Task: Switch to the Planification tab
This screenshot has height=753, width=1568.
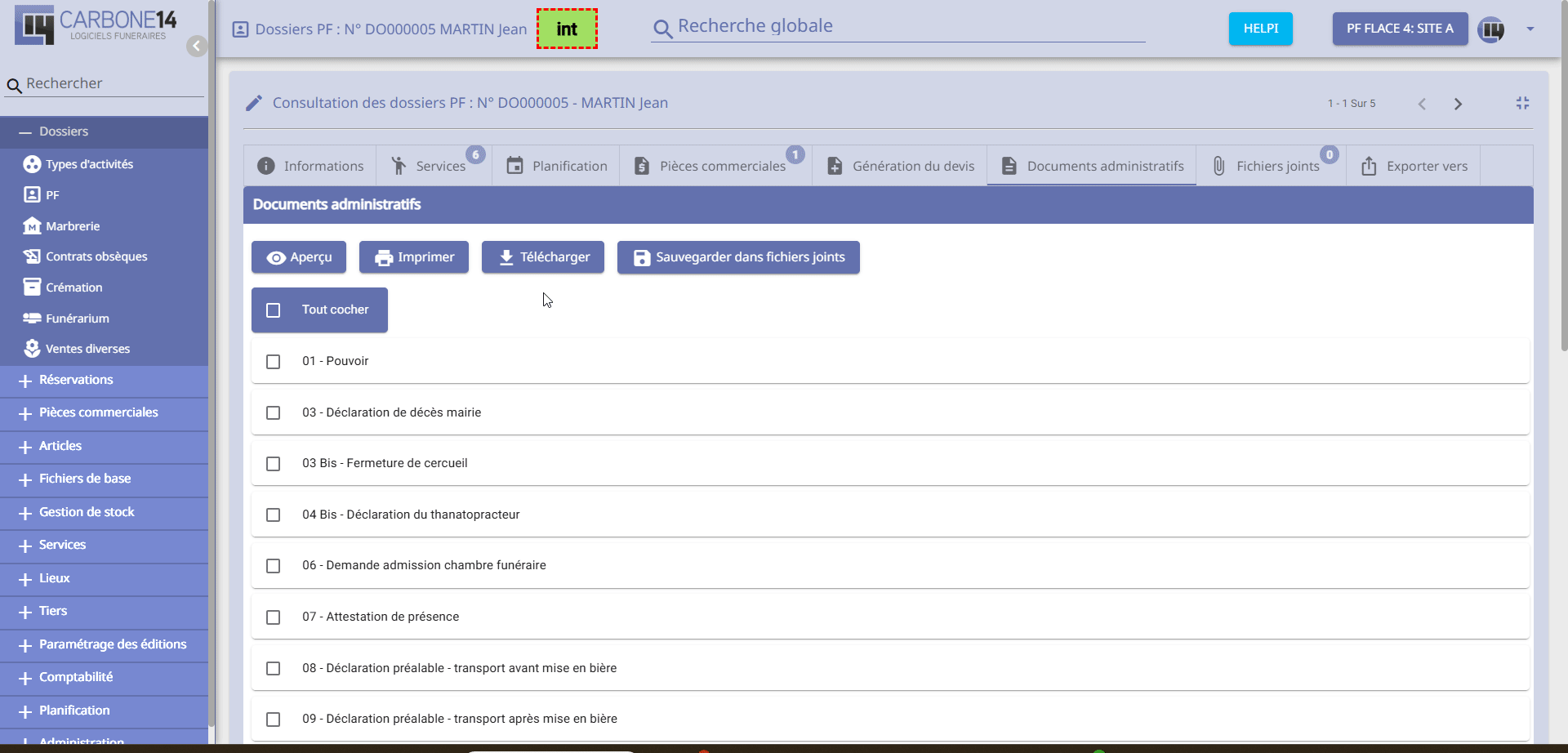Action: coord(556,166)
